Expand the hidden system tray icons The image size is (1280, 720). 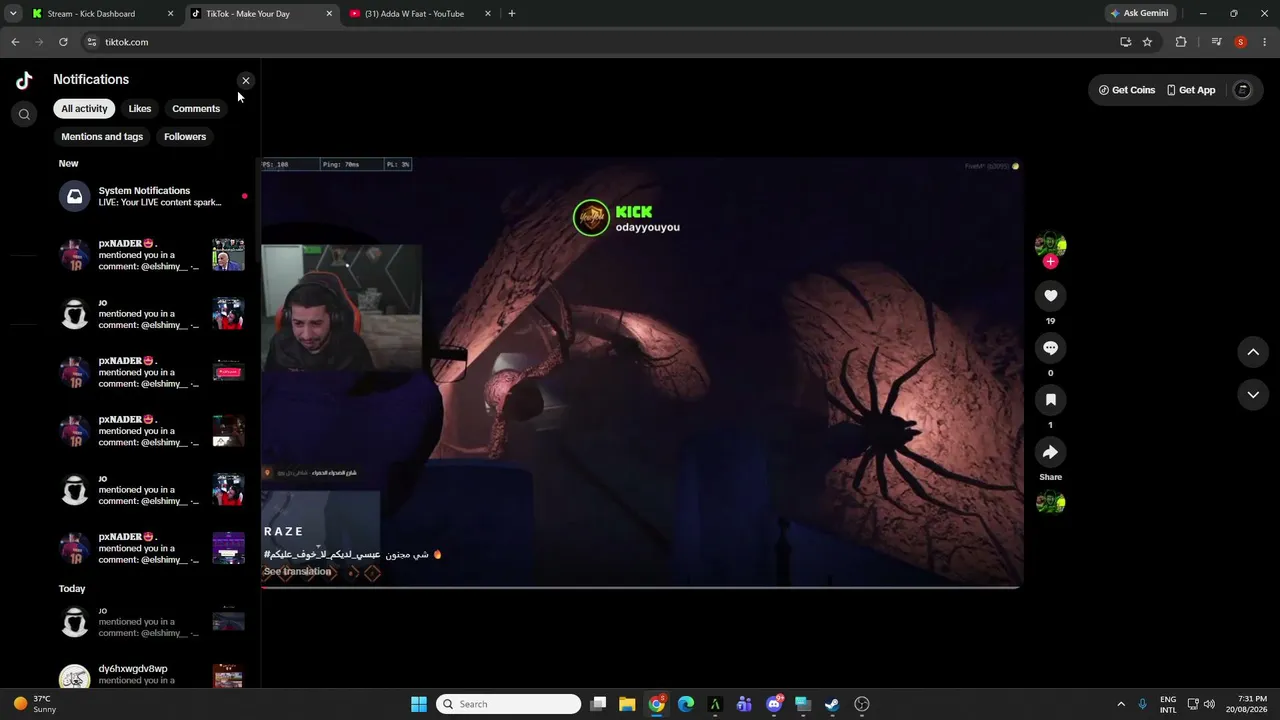tap(1121, 704)
